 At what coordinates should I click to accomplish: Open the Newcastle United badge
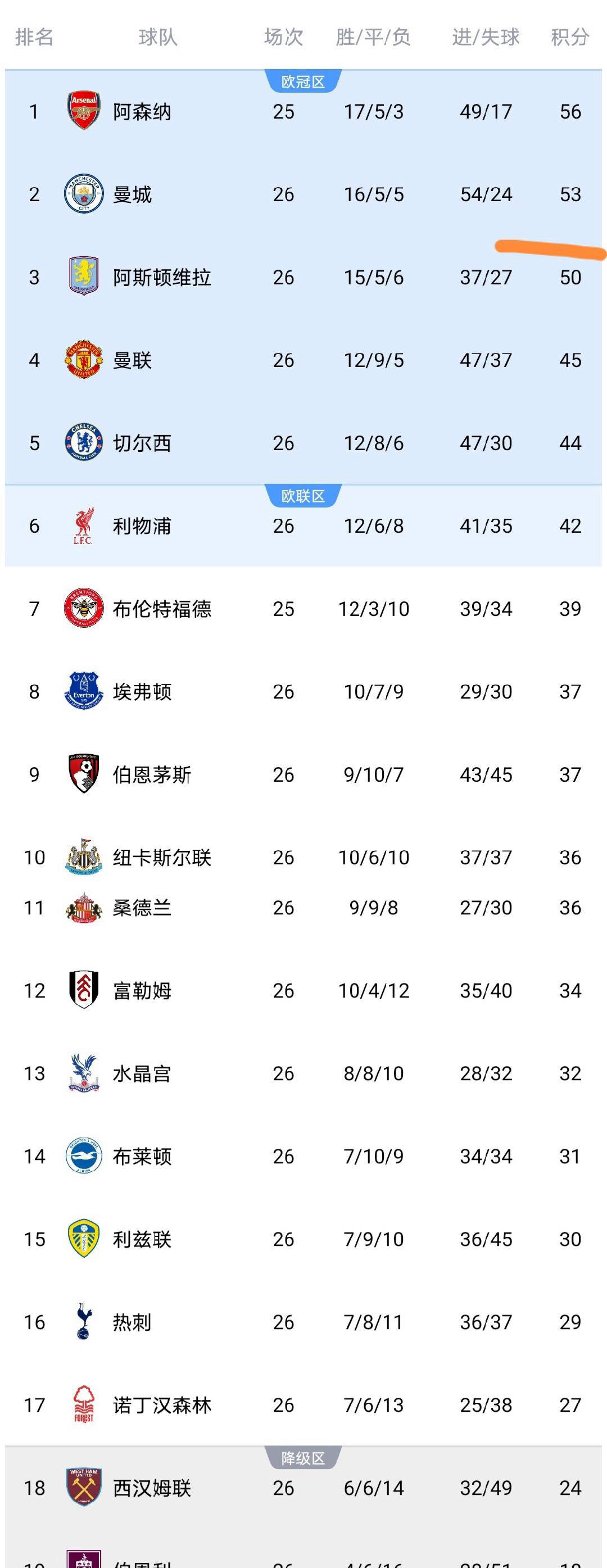pyautogui.click(x=83, y=857)
